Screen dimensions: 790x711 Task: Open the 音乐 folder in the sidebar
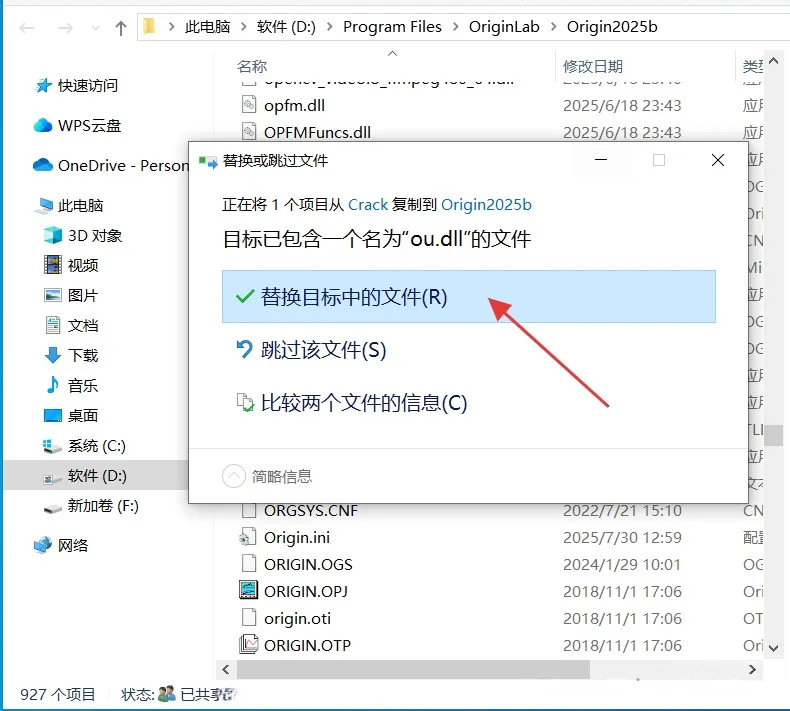click(83, 385)
